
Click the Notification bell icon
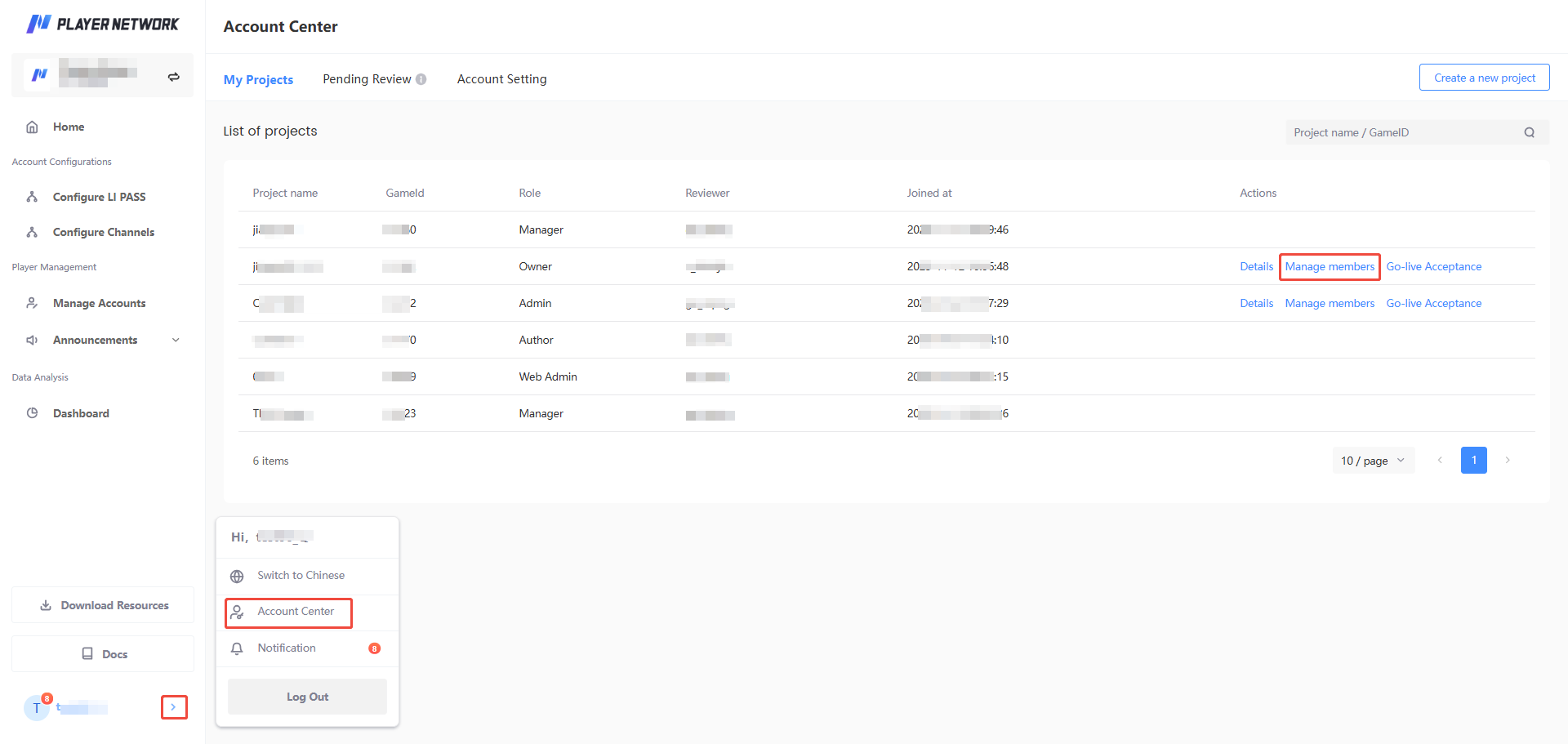coord(237,648)
